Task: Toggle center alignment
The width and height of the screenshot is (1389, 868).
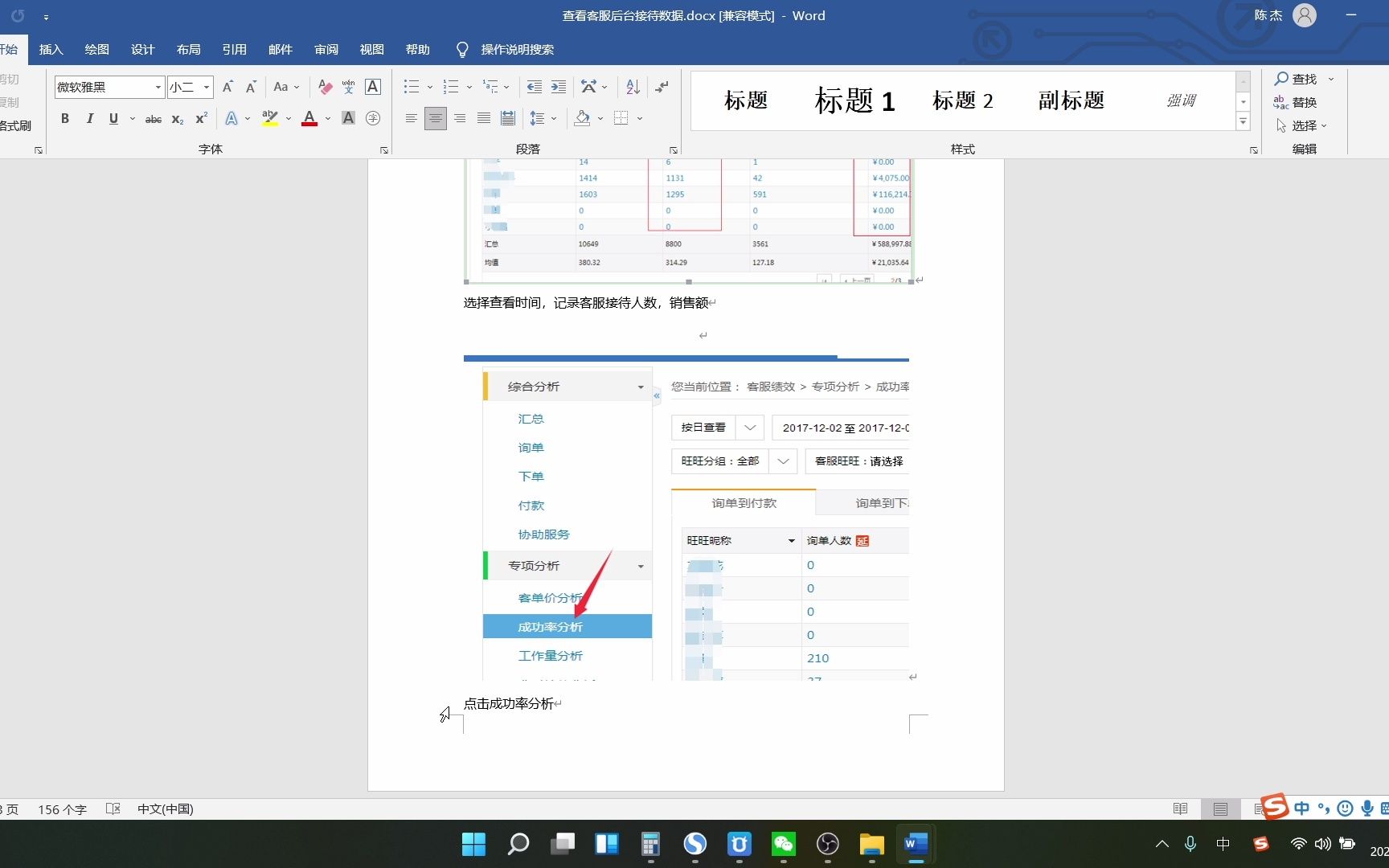Action: (x=435, y=118)
